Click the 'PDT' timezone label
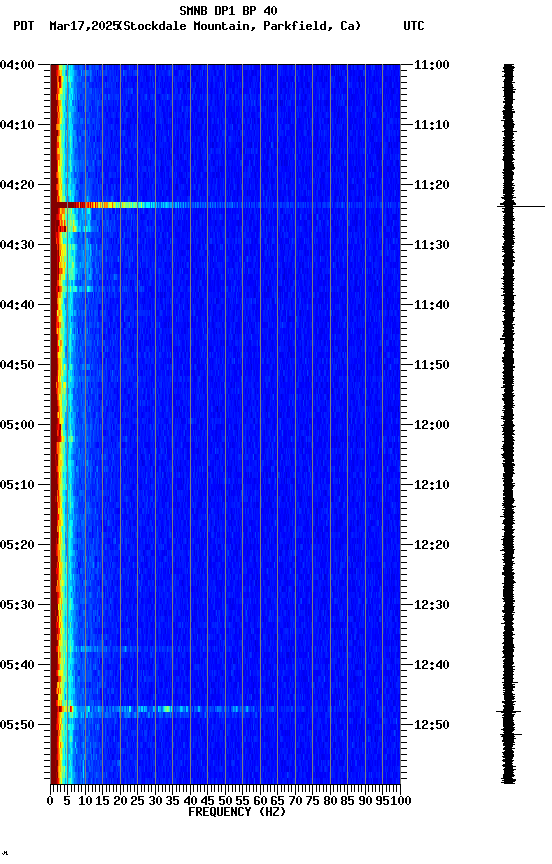Screen dimensions: 552x864 coord(24,26)
